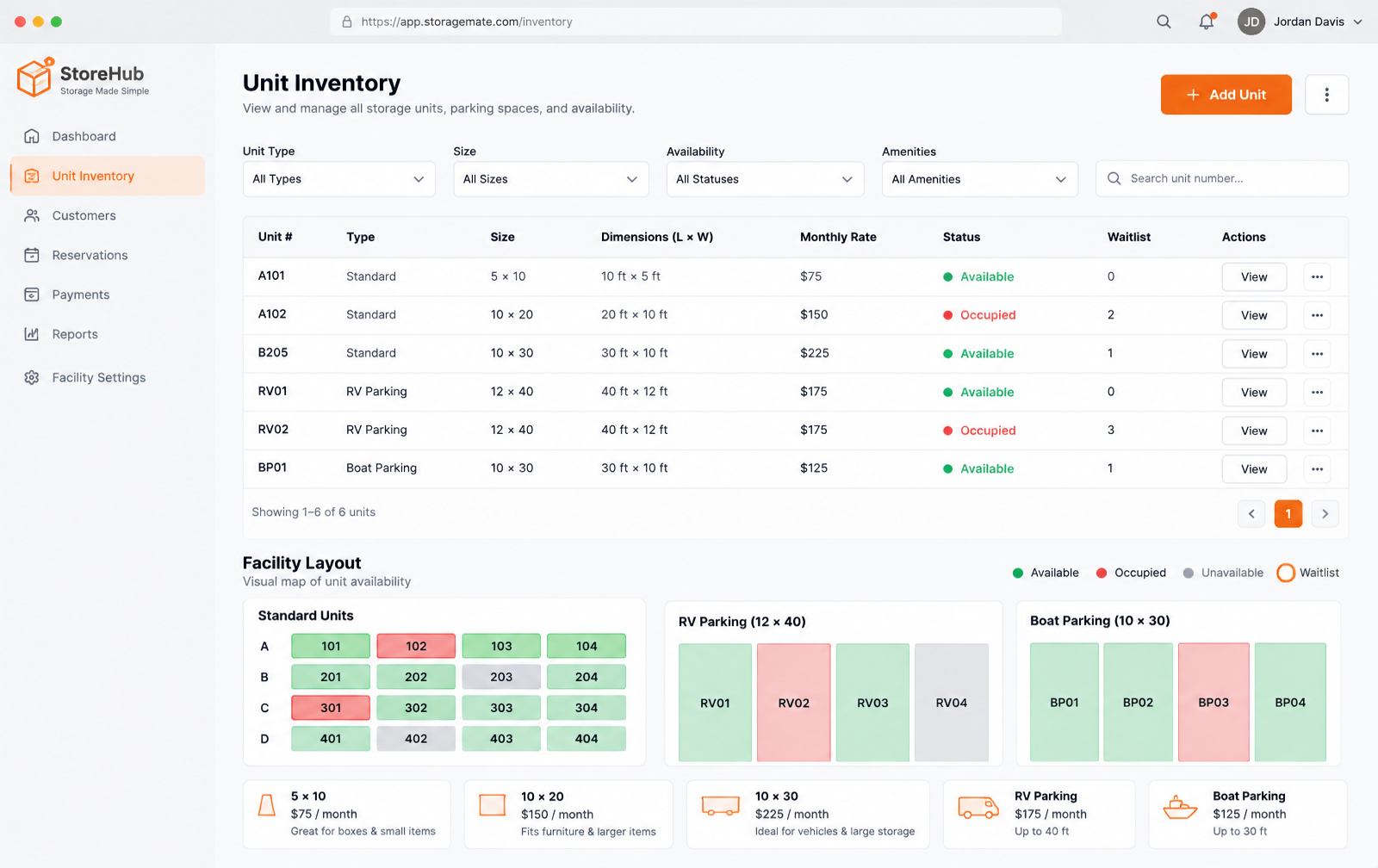Click the Add Unit button
Screen dimensions: 1378x868
[1226, 95]
